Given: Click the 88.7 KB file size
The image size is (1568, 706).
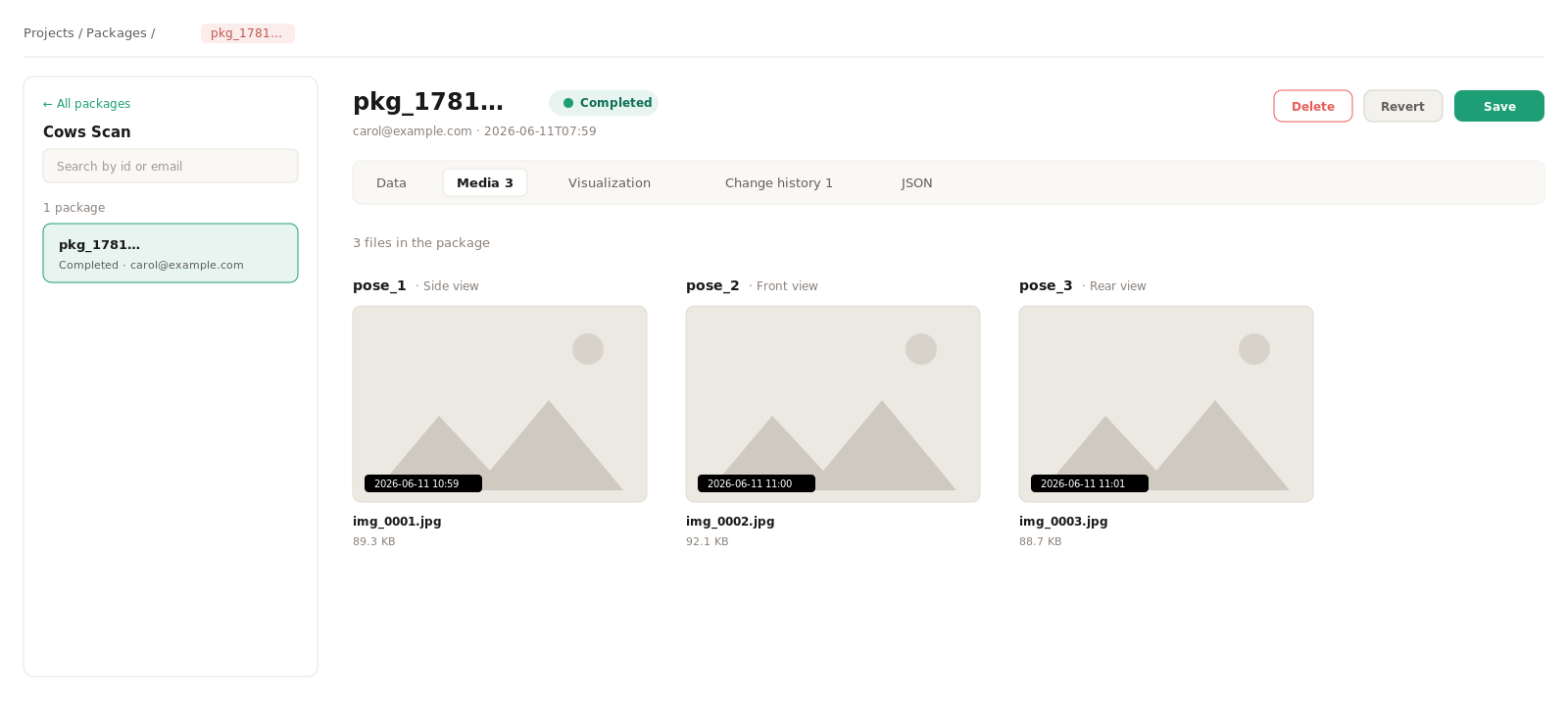Looking at the screenshot, I should coord(1041,541).
